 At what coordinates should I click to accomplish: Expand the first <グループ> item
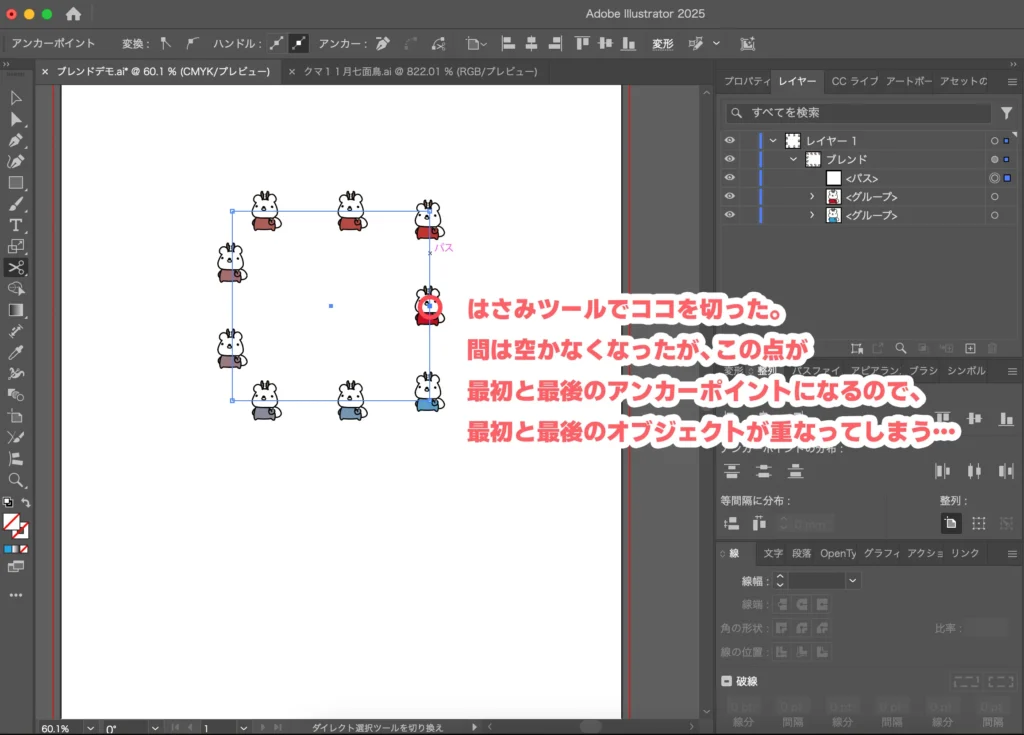pos(812,196)
